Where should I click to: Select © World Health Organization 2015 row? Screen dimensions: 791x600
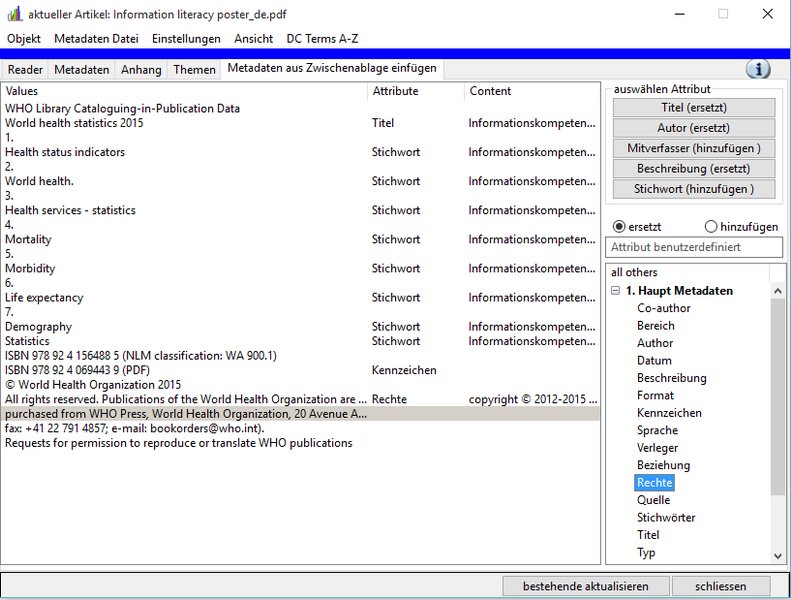point(300,385)
